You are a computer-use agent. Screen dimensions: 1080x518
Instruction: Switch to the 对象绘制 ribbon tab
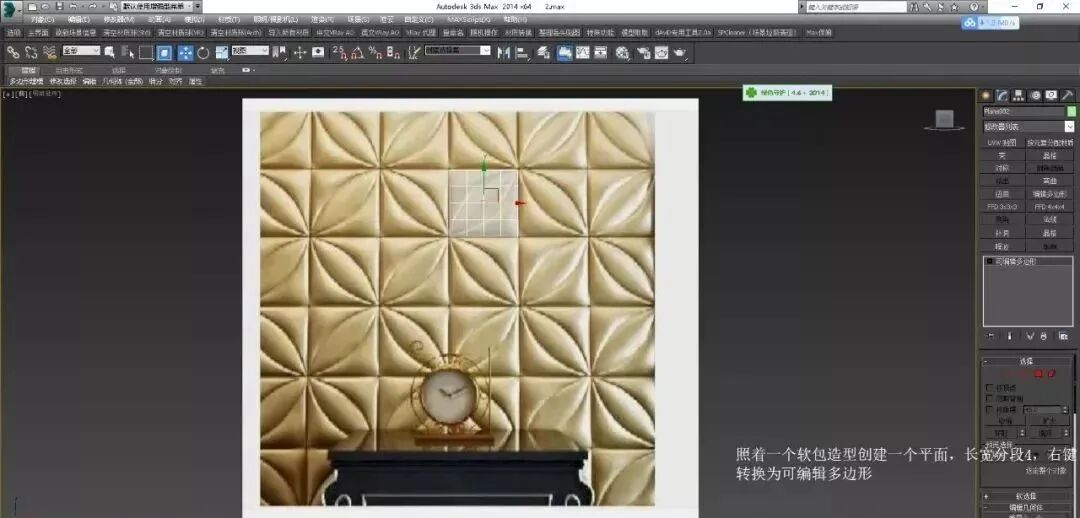(x=168, y=70)
